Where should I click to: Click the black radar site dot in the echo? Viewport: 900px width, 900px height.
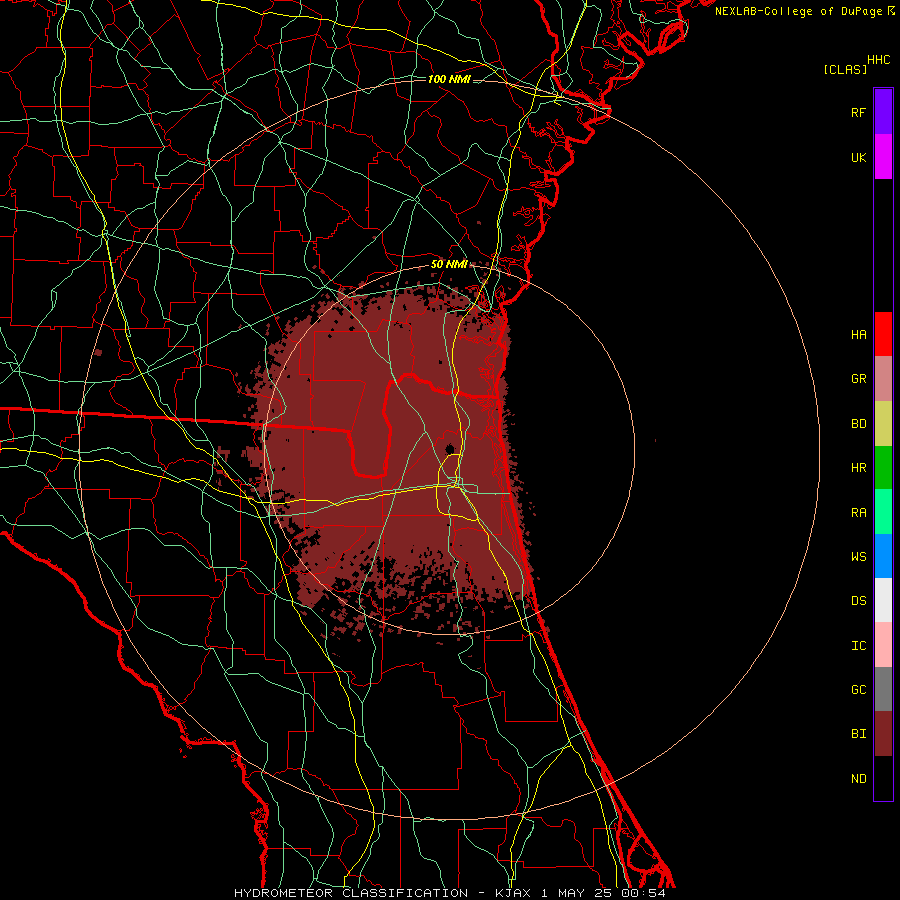[x=450, y=448]
